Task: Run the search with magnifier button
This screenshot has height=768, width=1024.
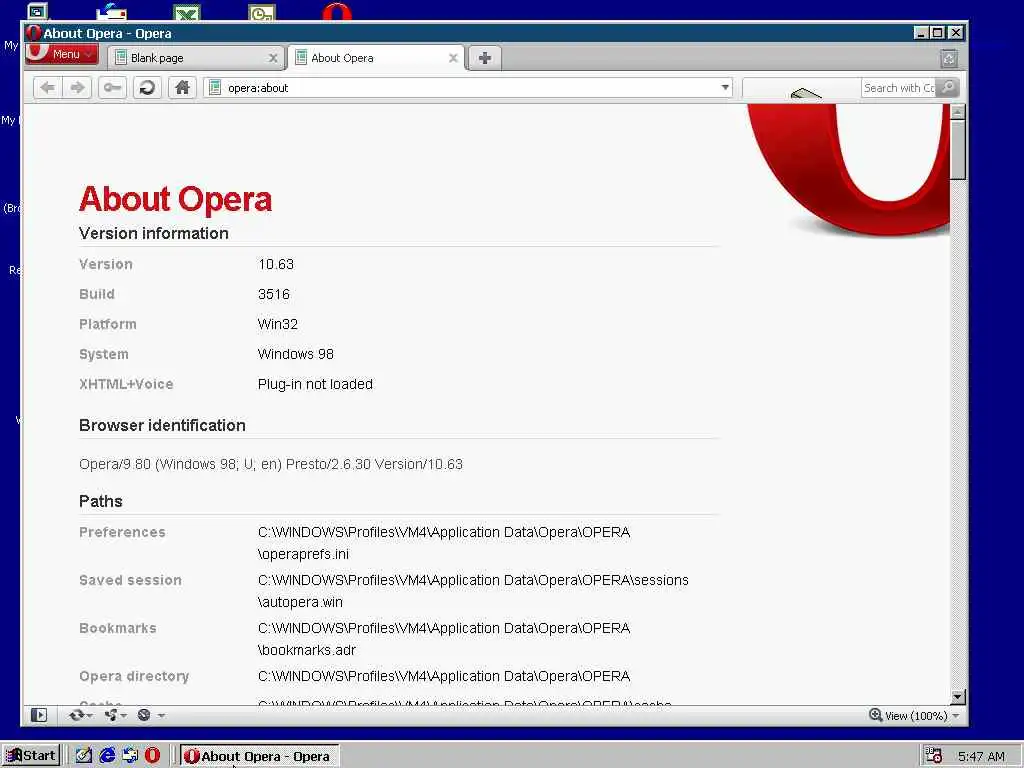Action: tap(947, 88)
